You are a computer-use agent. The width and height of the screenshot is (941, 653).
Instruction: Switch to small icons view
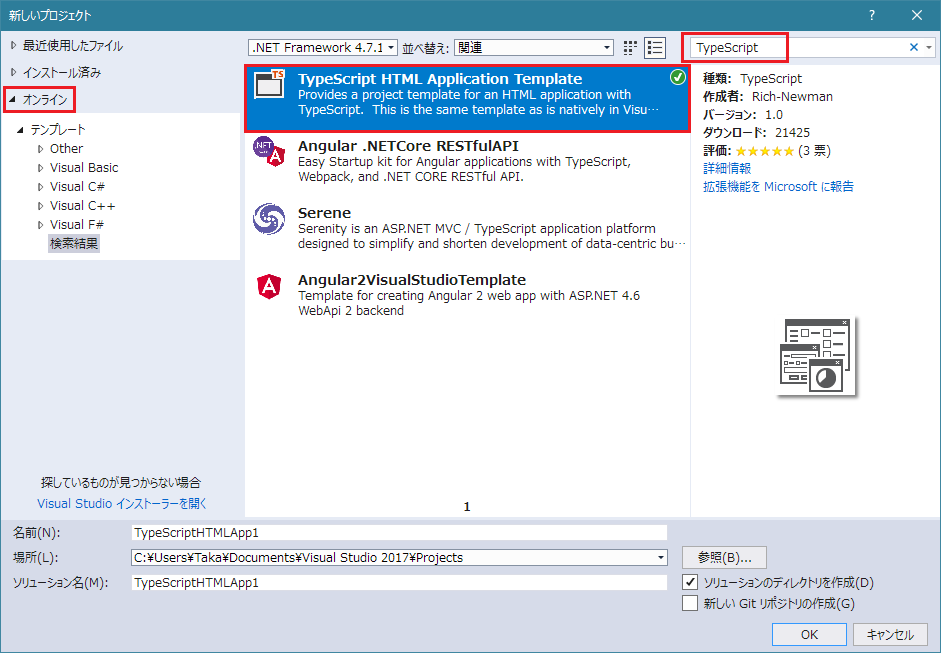630,48
